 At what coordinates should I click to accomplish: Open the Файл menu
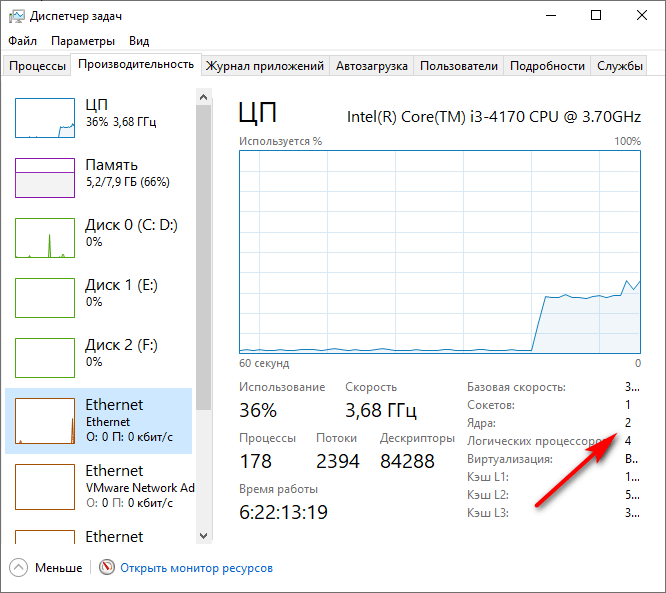pyautogui.click(x=23, y=41)
